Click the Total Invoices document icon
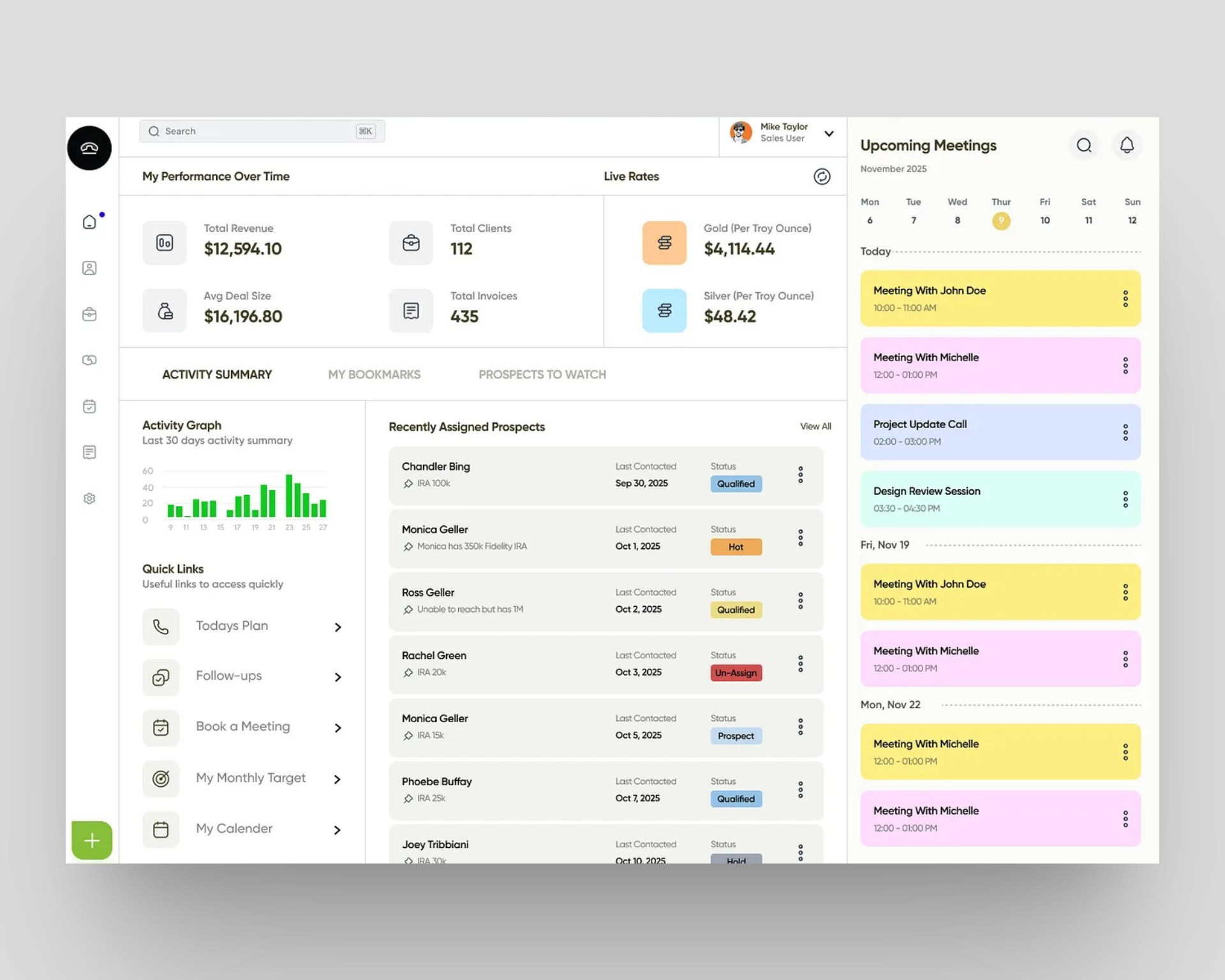Viewport: 1225px width, 980px height. click(x=411, y=311)
